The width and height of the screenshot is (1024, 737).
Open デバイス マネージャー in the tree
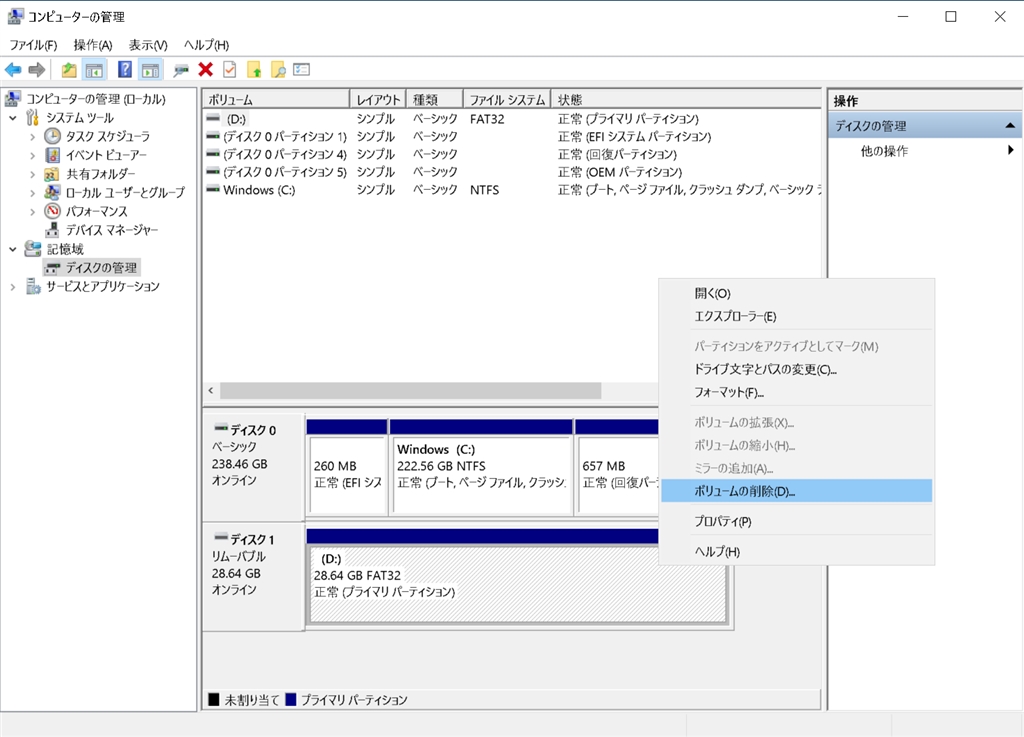[x=111, y=230]
